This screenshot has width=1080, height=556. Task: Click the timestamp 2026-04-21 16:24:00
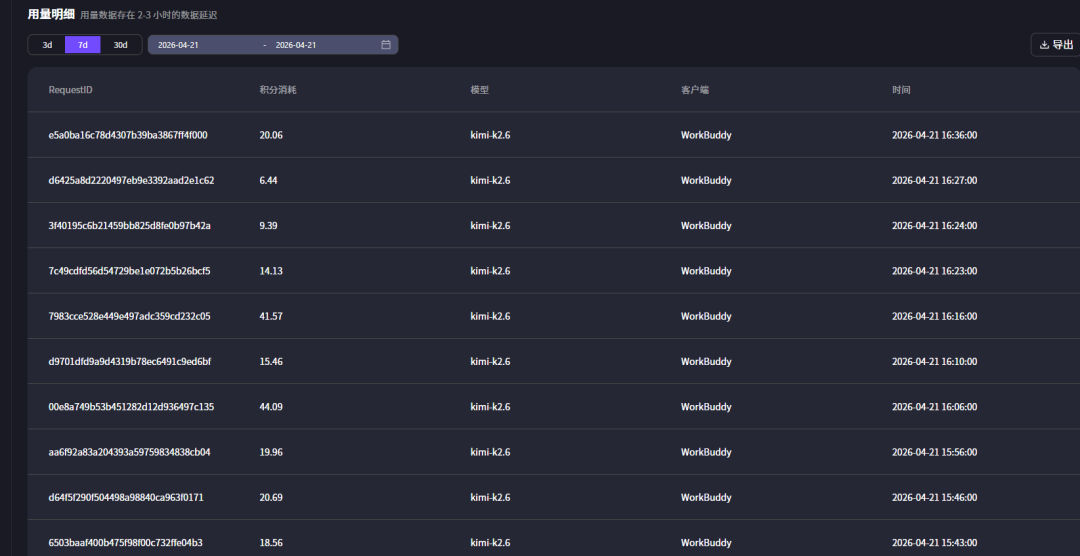934,226
